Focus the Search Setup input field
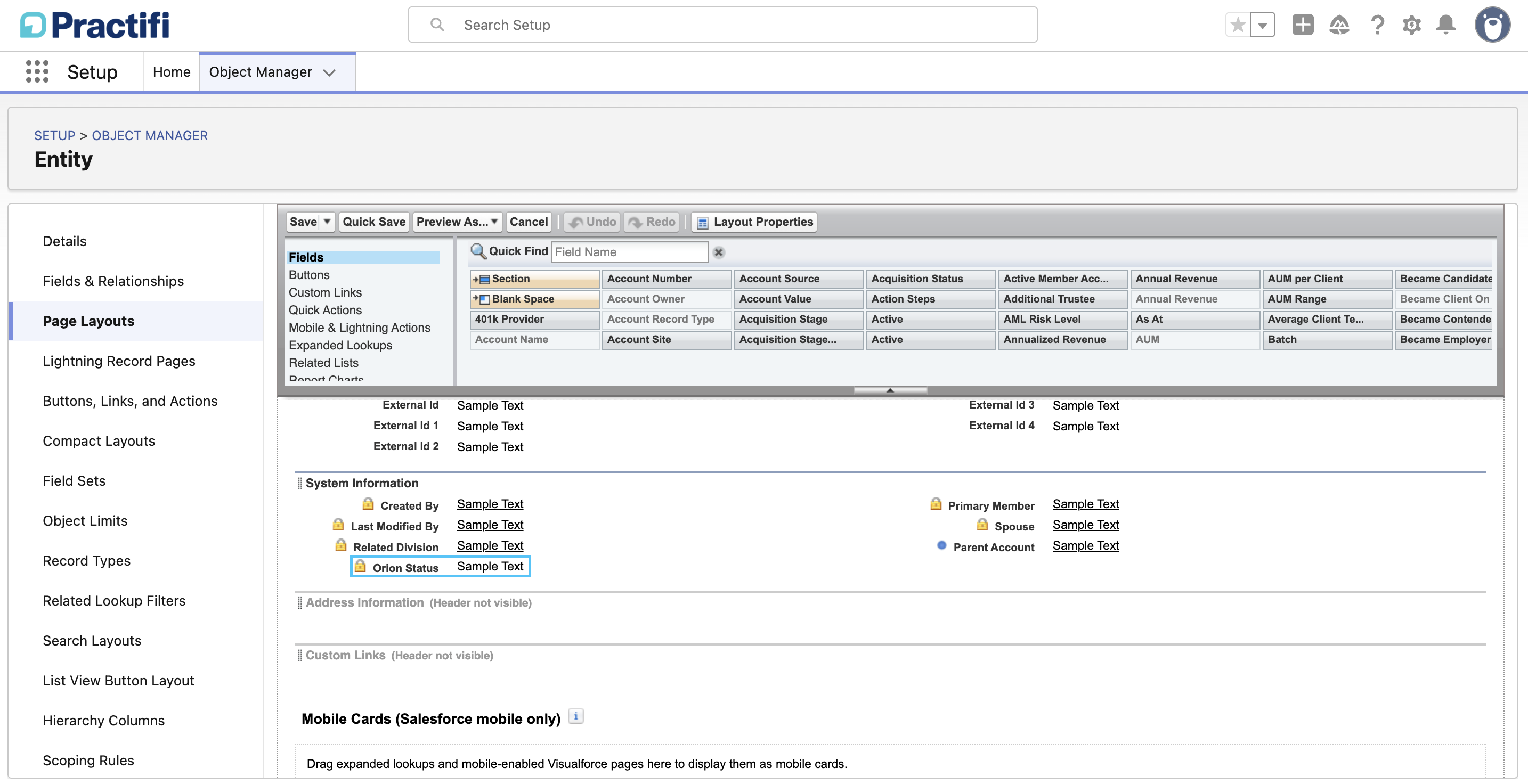1528x784 pixels. 722,25
